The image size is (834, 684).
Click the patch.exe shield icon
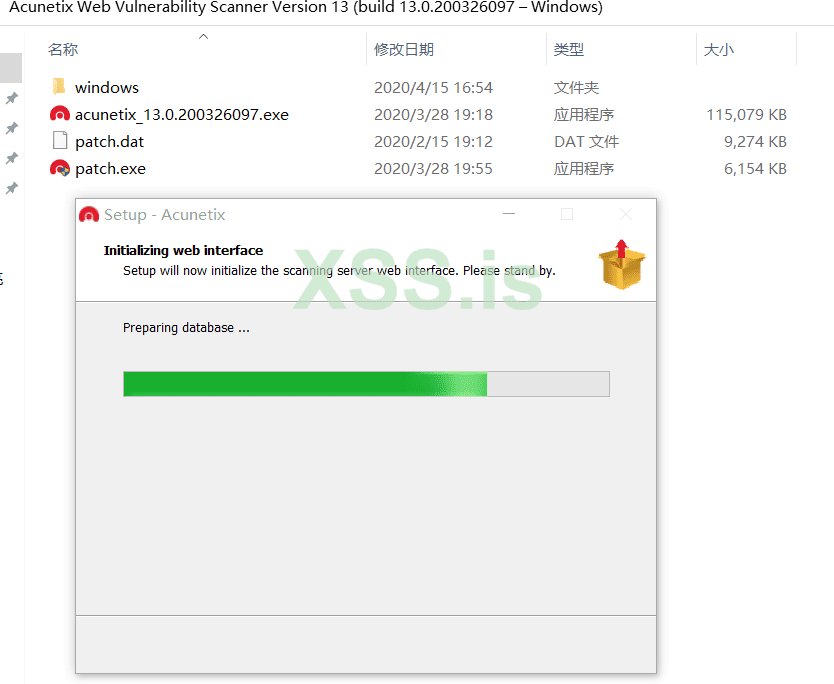(x=60, y=168)
